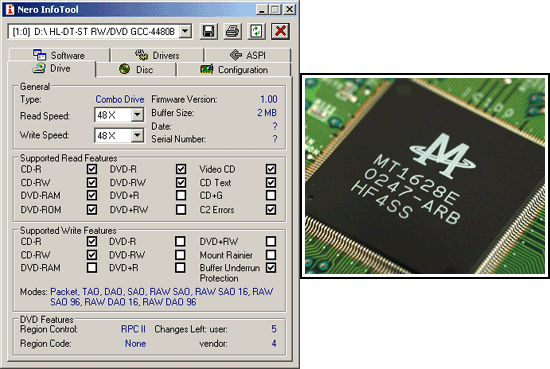This screenshot has height=369, width=550.
Task: Toggle Mount Rainier checkbox
Action: tap(271, 255)
